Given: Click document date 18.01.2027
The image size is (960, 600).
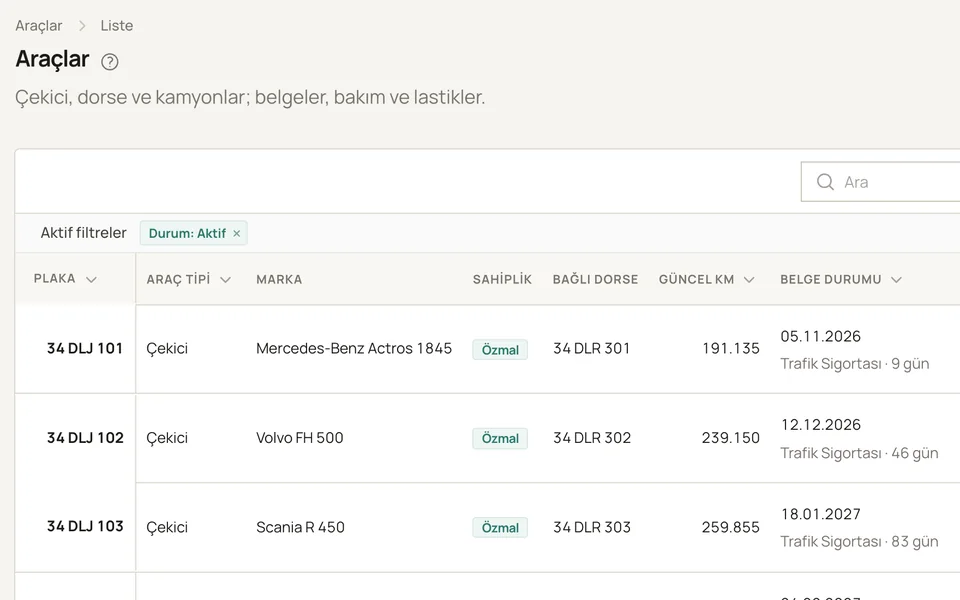Looking at the screenshot, I should pyautogui.click(x=820, y=514).
